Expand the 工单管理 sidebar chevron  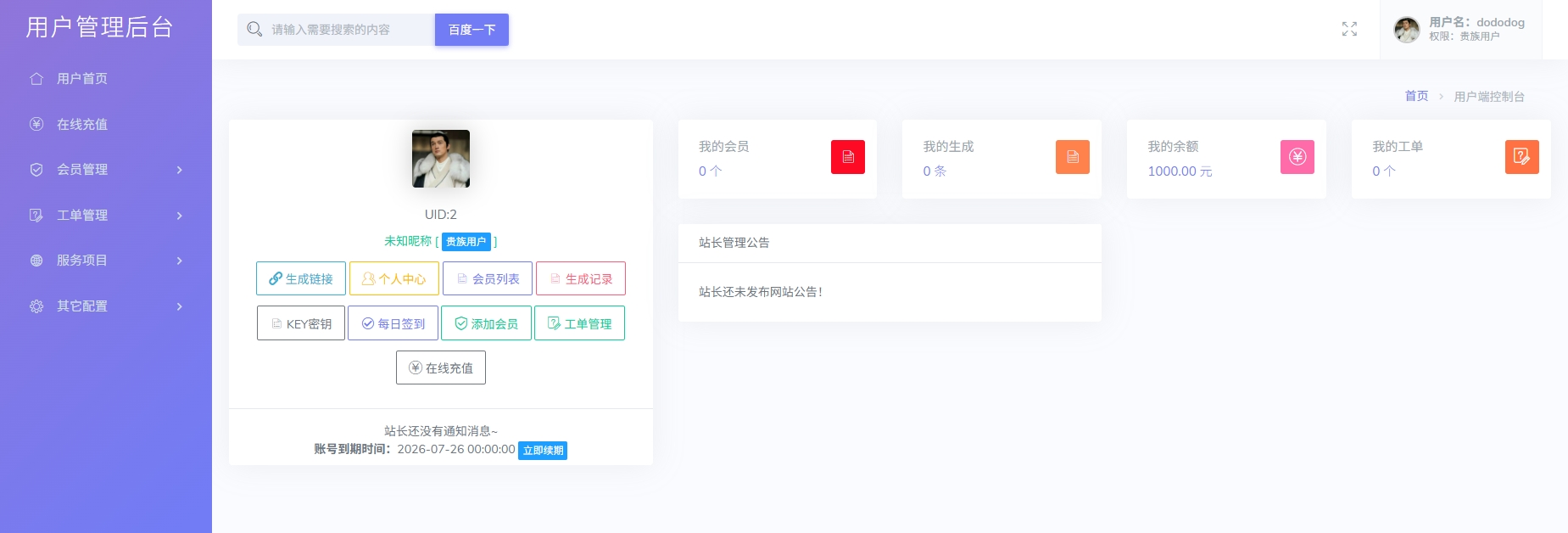click(x=180, y=216)
